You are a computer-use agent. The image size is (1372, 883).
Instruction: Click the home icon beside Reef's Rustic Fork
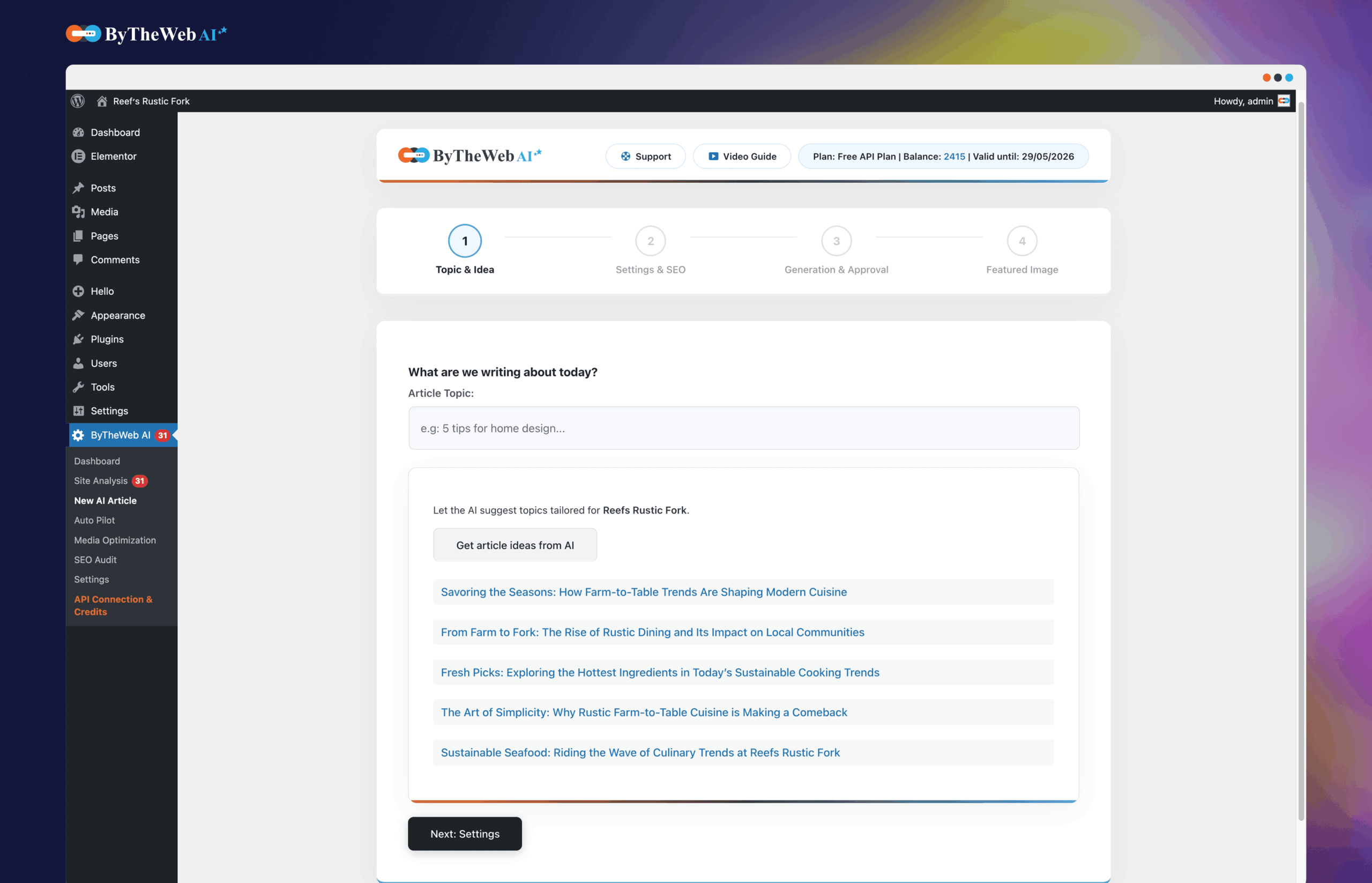[x=102, y=101]
